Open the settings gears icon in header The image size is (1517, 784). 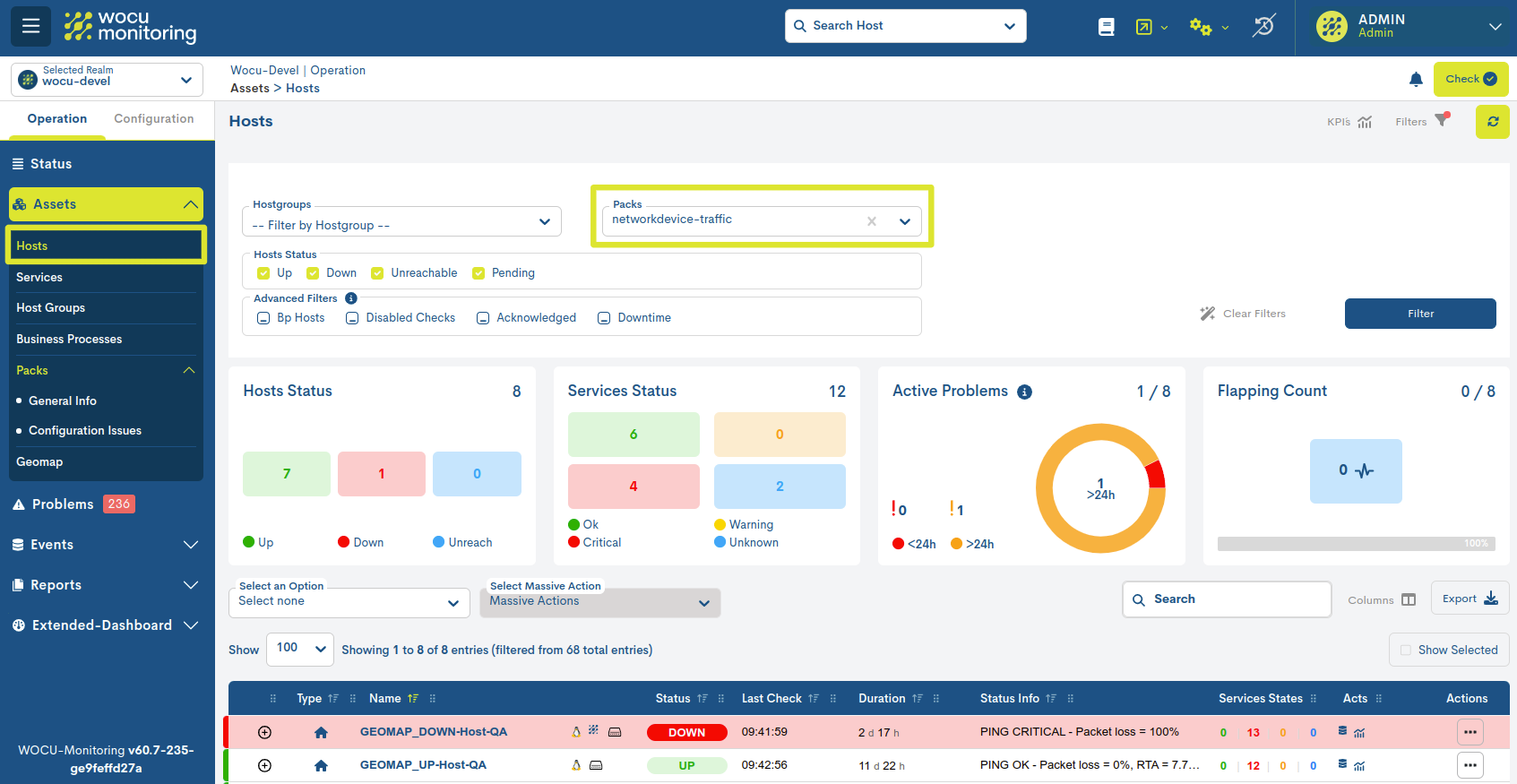point(1201,27)
